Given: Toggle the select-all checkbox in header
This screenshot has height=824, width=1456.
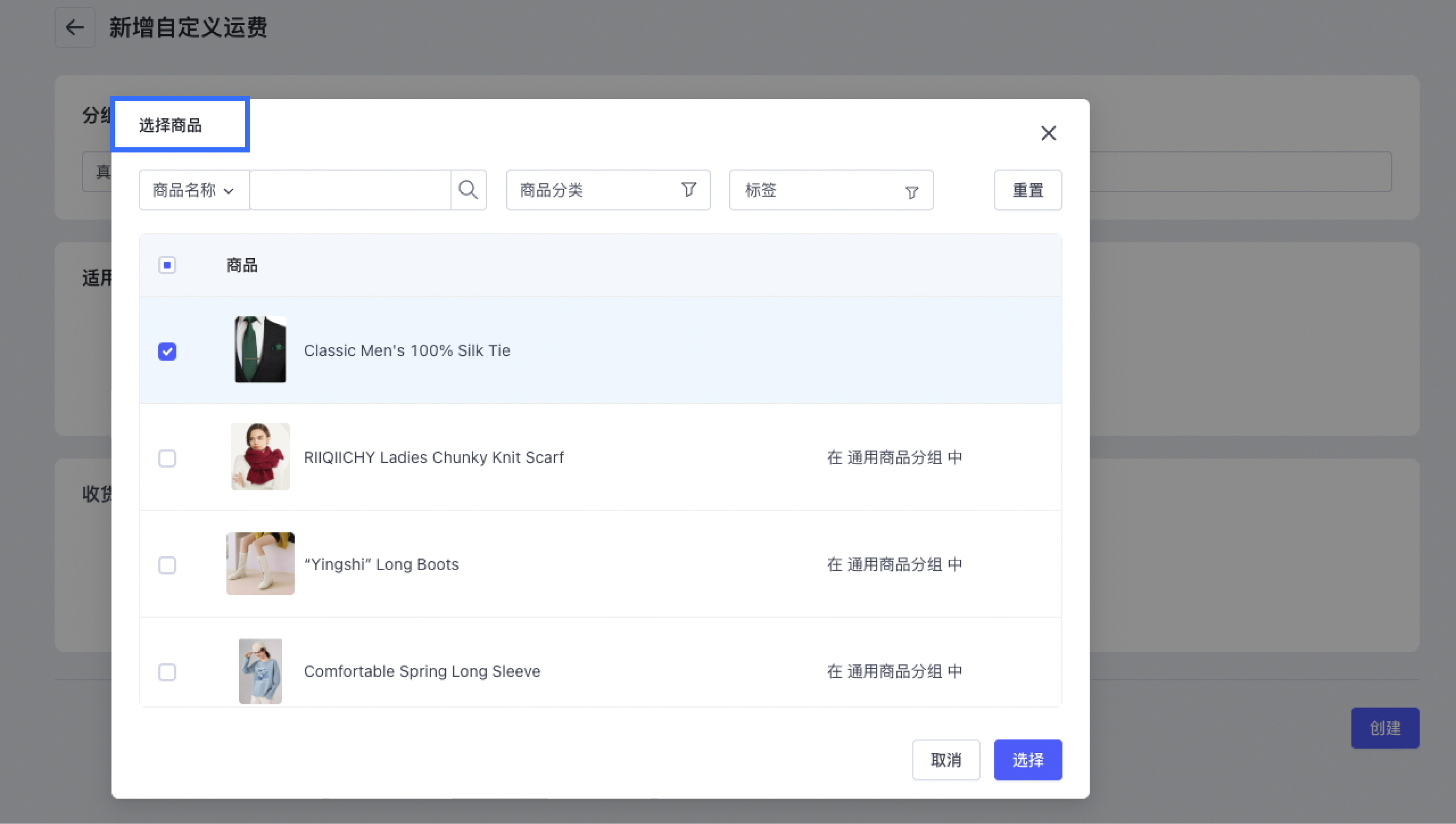Looking at the screenshot, I should tap(167, 265).
